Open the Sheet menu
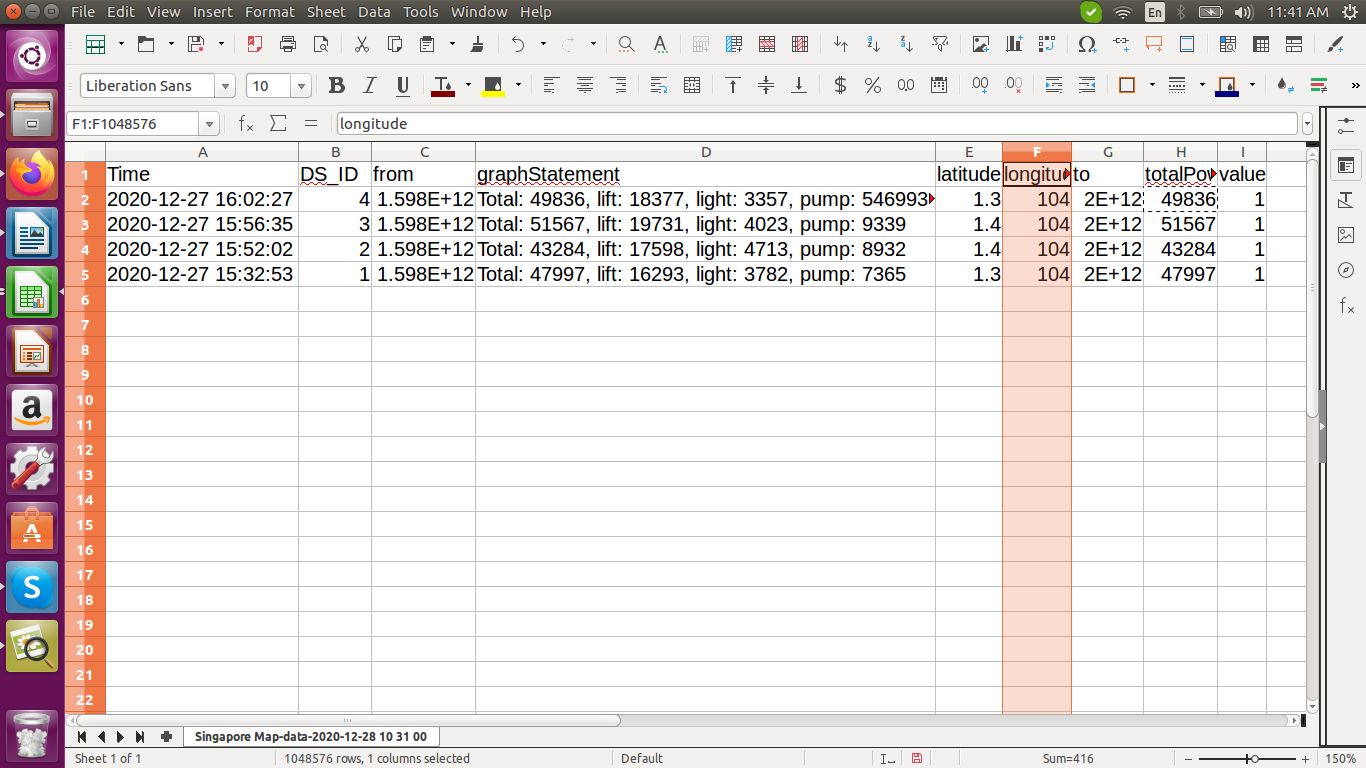This screenshot has width=1366, height=768. [x=326, y=12]
